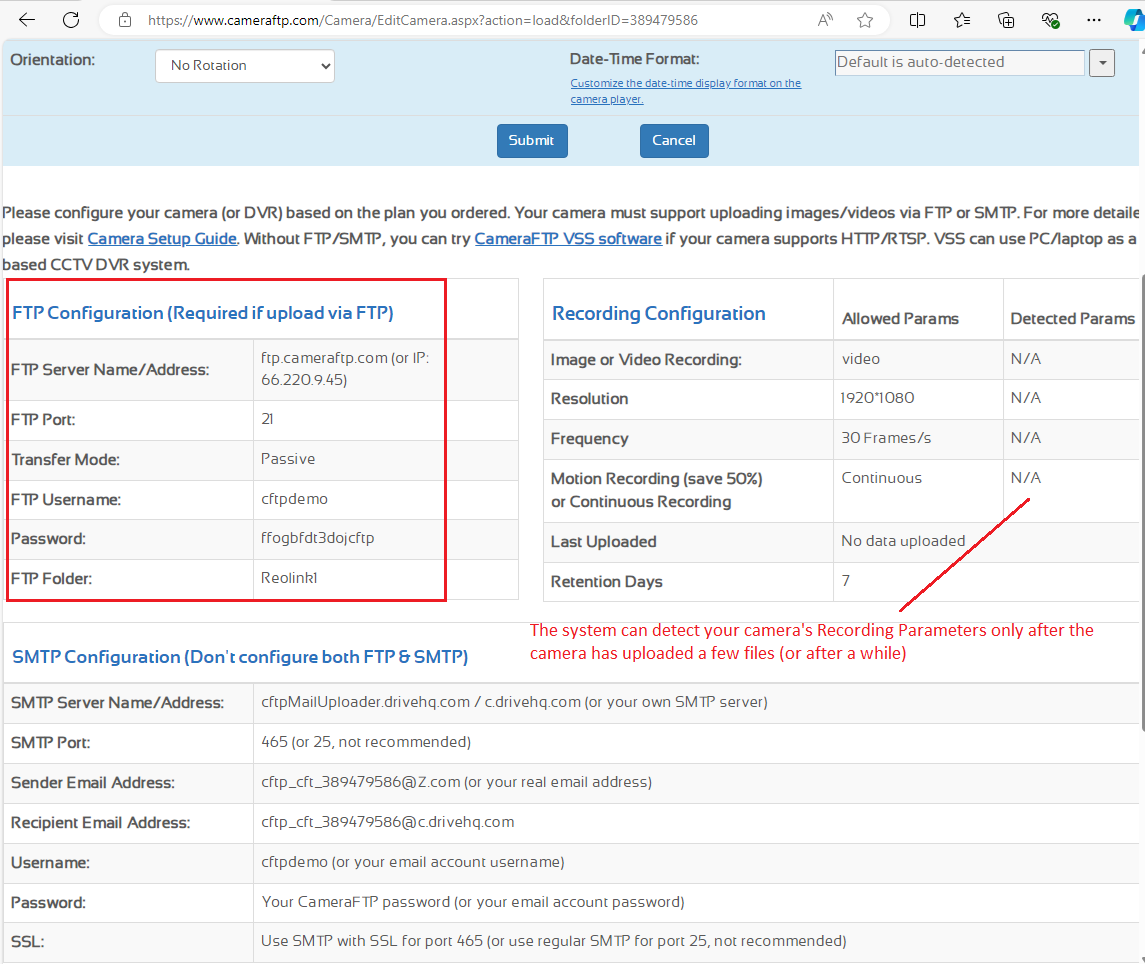Open the Read aloud icon in address bar
The height and width of the screenshot is (964, 1145).
click(825, 20)
